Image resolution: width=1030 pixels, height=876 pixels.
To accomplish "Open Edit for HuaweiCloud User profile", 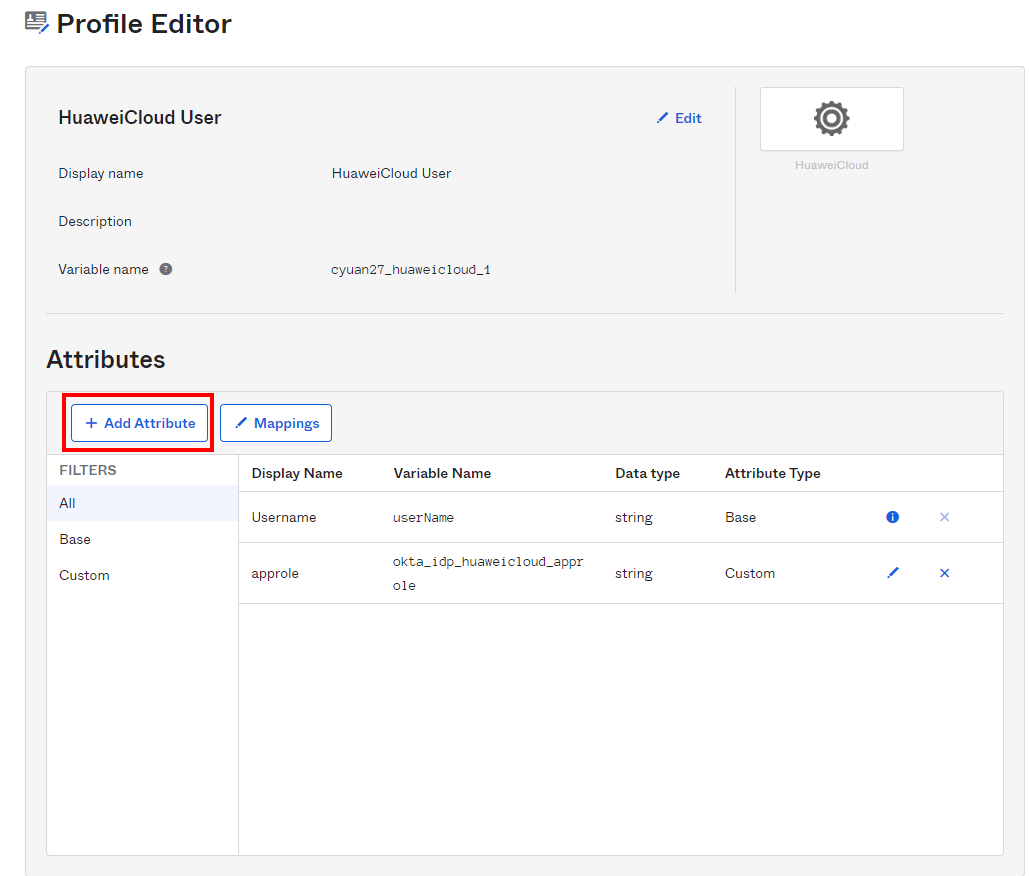I will click(x=679, y=118).
